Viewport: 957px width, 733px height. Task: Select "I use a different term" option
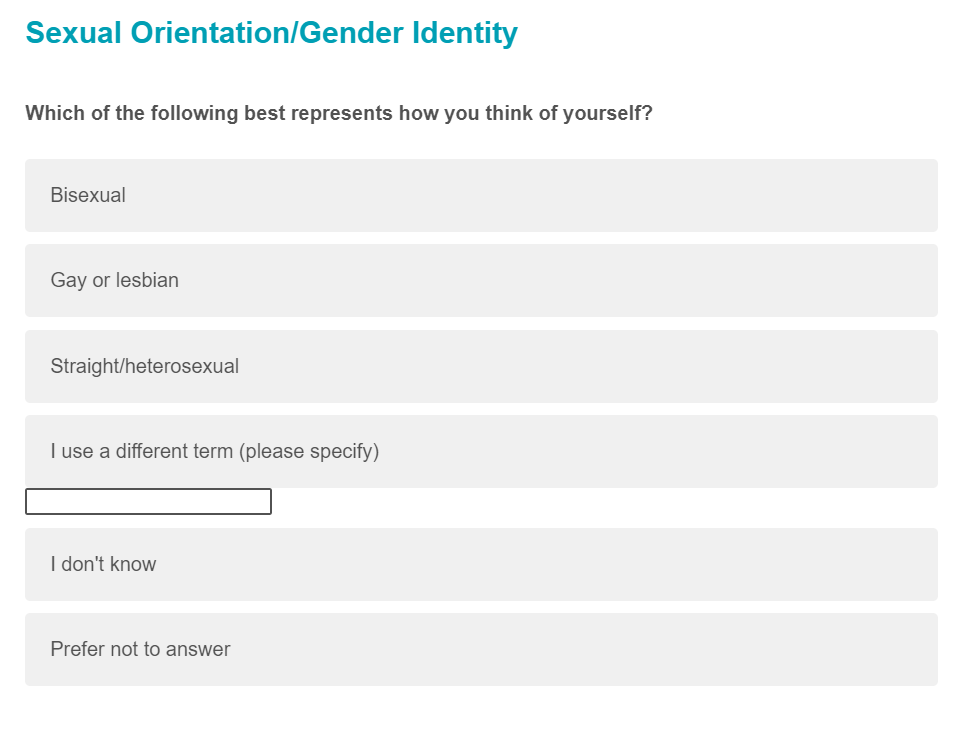(480, 451)
